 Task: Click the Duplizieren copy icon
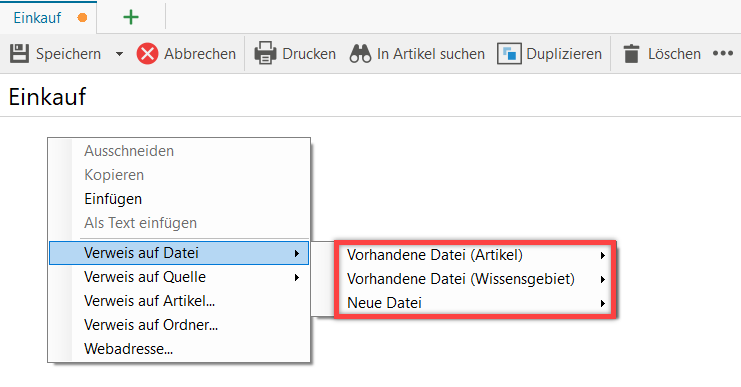coord(509,53)
